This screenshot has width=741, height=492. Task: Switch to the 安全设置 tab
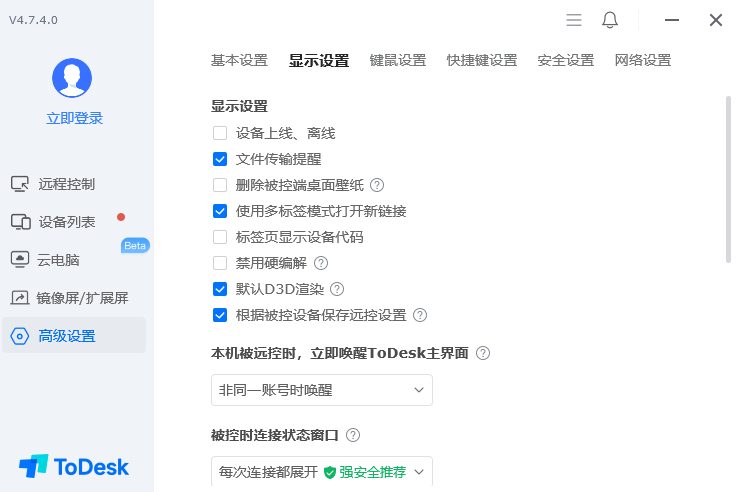(565, 60)
